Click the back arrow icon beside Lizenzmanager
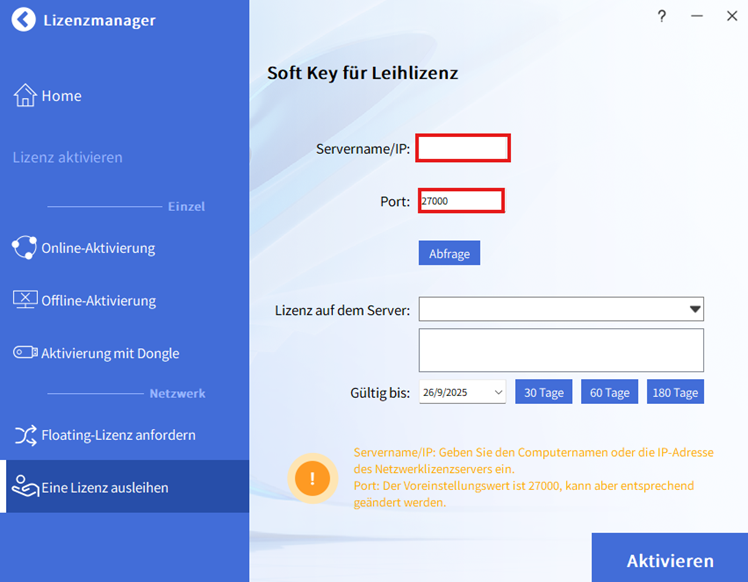Viewport: 748px width, 582px height. [x=24, y=20]
